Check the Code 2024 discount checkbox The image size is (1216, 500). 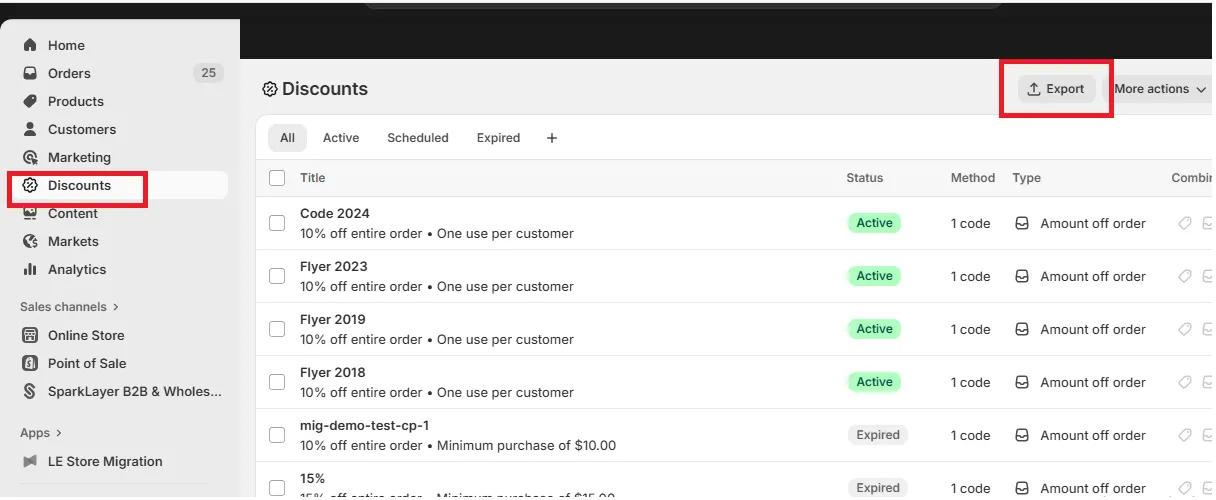coord(277,223)
